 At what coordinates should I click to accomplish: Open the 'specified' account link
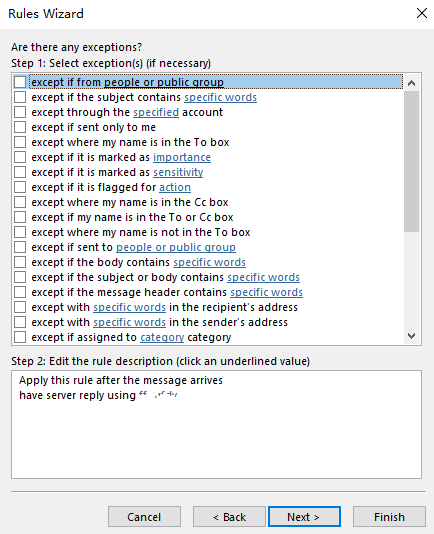156,112
